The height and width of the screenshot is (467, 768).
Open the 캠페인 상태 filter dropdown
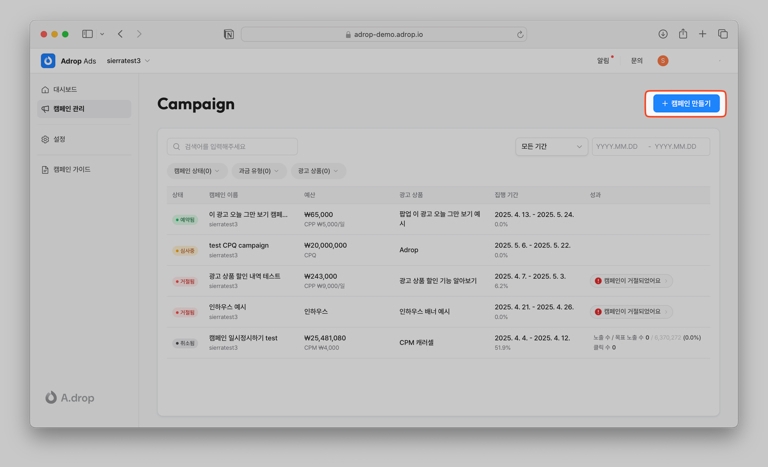pos(197,171)
